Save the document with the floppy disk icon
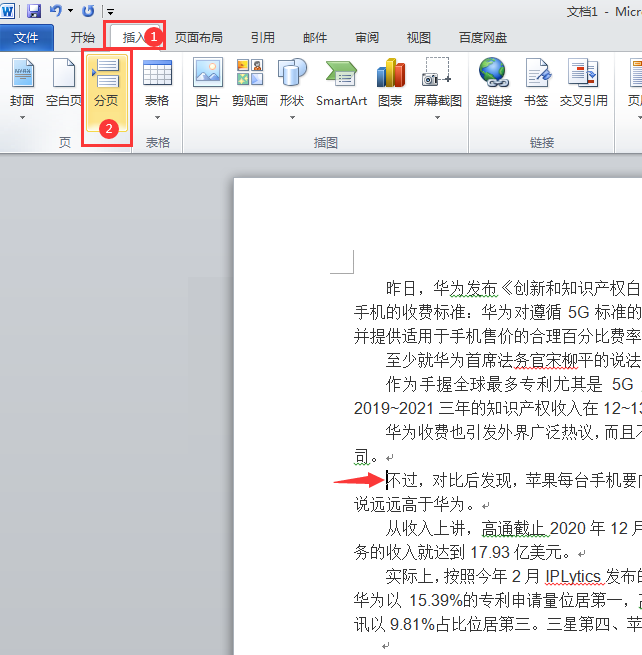The height and width of the screenshot is (655, 642). pyautogui.click(x=34, y=11)
